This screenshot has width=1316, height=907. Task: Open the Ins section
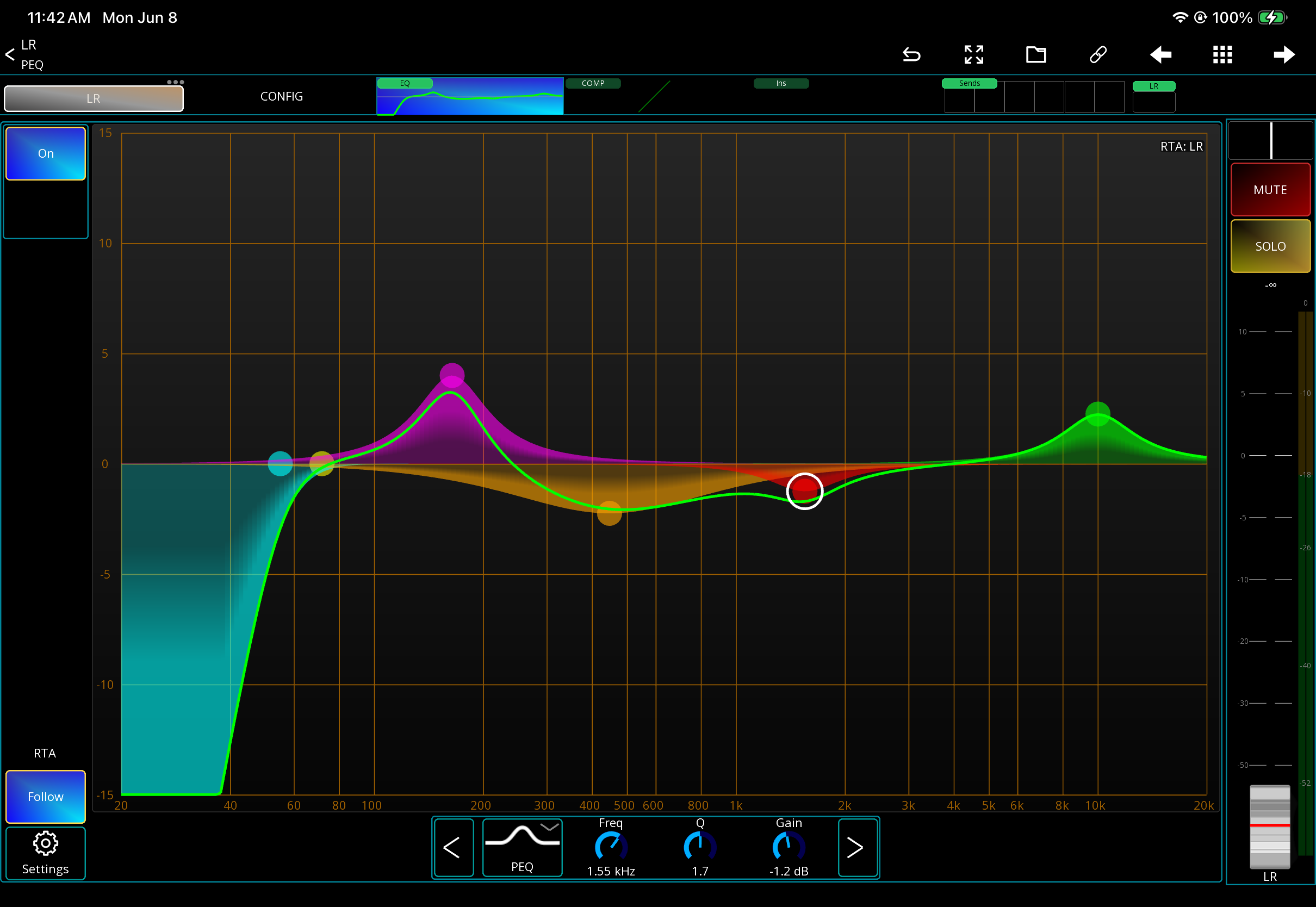(x=781, y=84)
